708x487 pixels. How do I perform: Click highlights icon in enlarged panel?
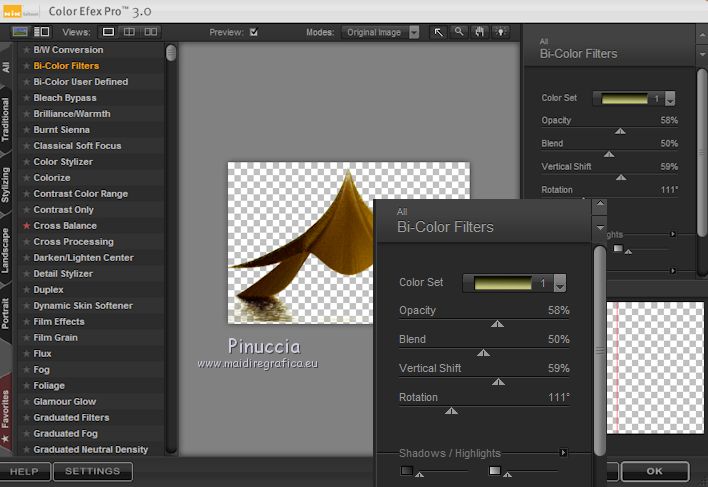(495, 471)
